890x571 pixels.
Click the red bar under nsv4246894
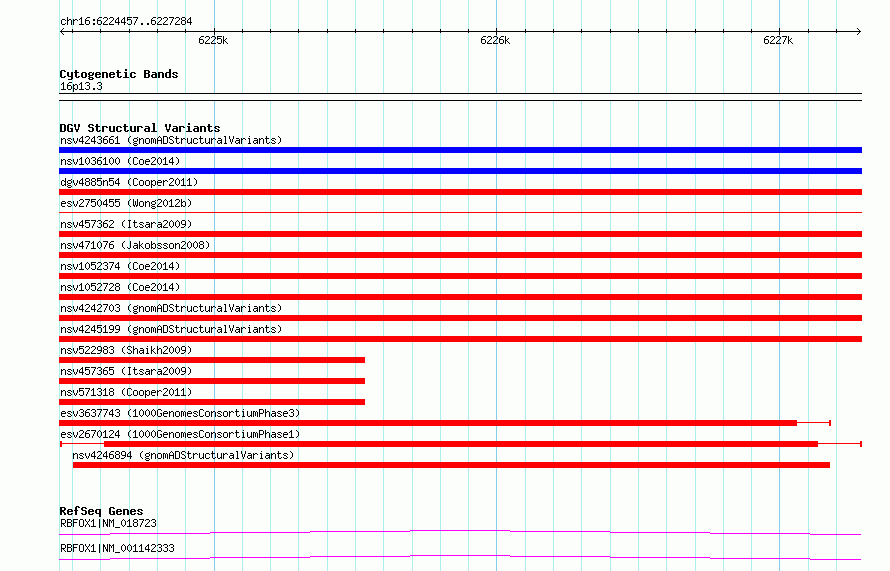point(451,465)
